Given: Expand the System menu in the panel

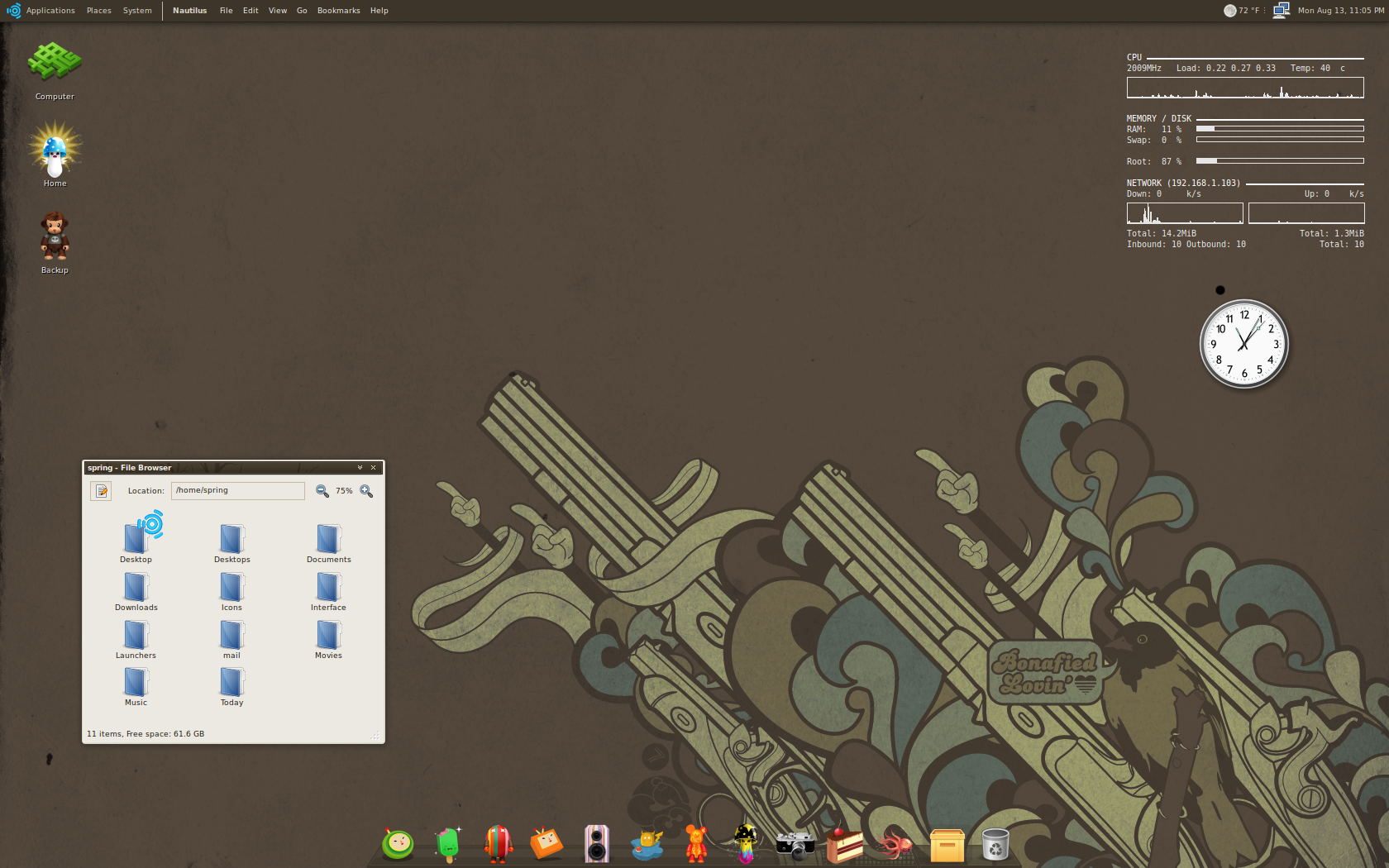Looking at the screenshot, I should pos(137,11).
